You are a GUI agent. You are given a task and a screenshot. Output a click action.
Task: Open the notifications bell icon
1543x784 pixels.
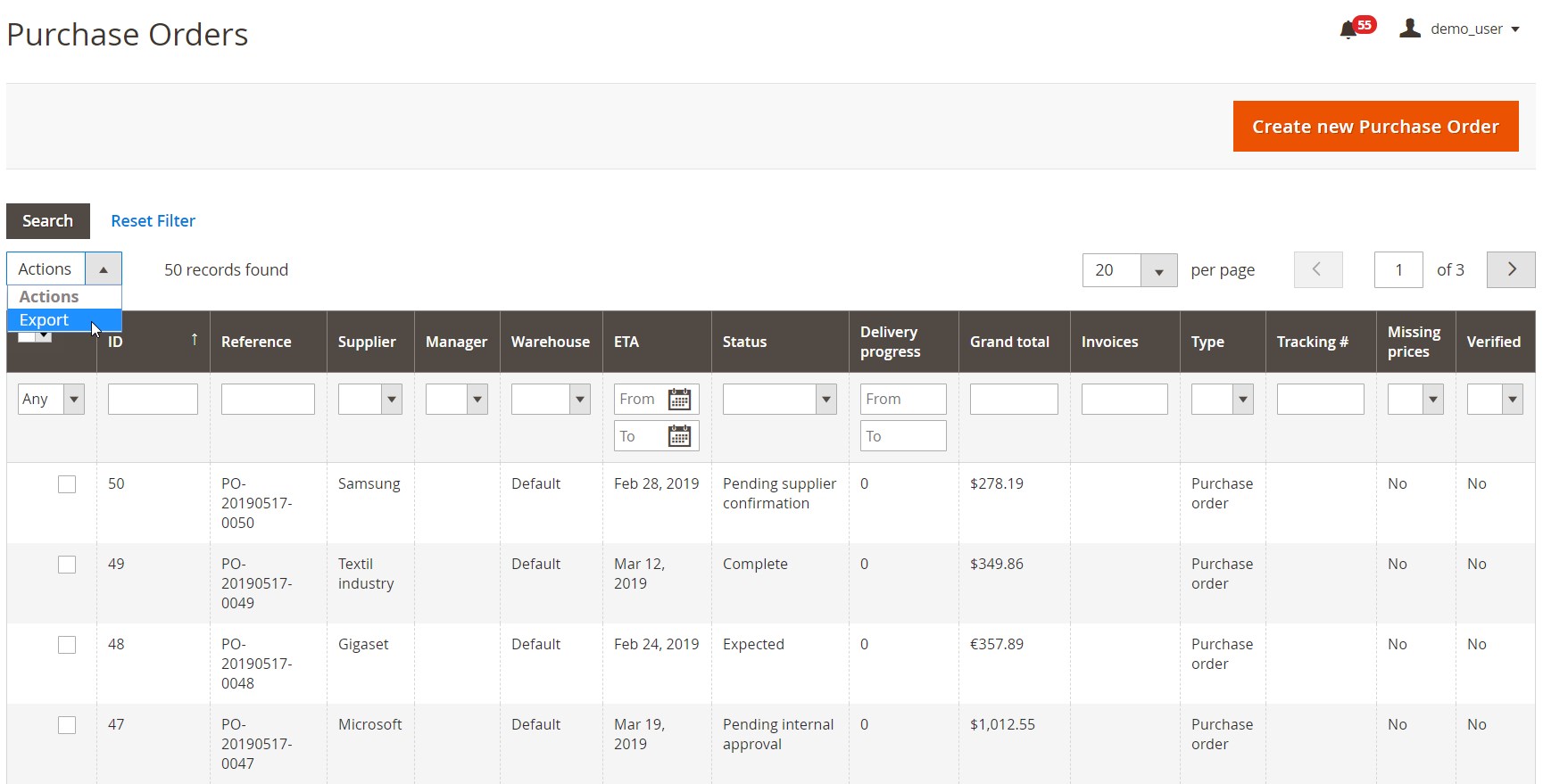click(x=1348, y=29)
